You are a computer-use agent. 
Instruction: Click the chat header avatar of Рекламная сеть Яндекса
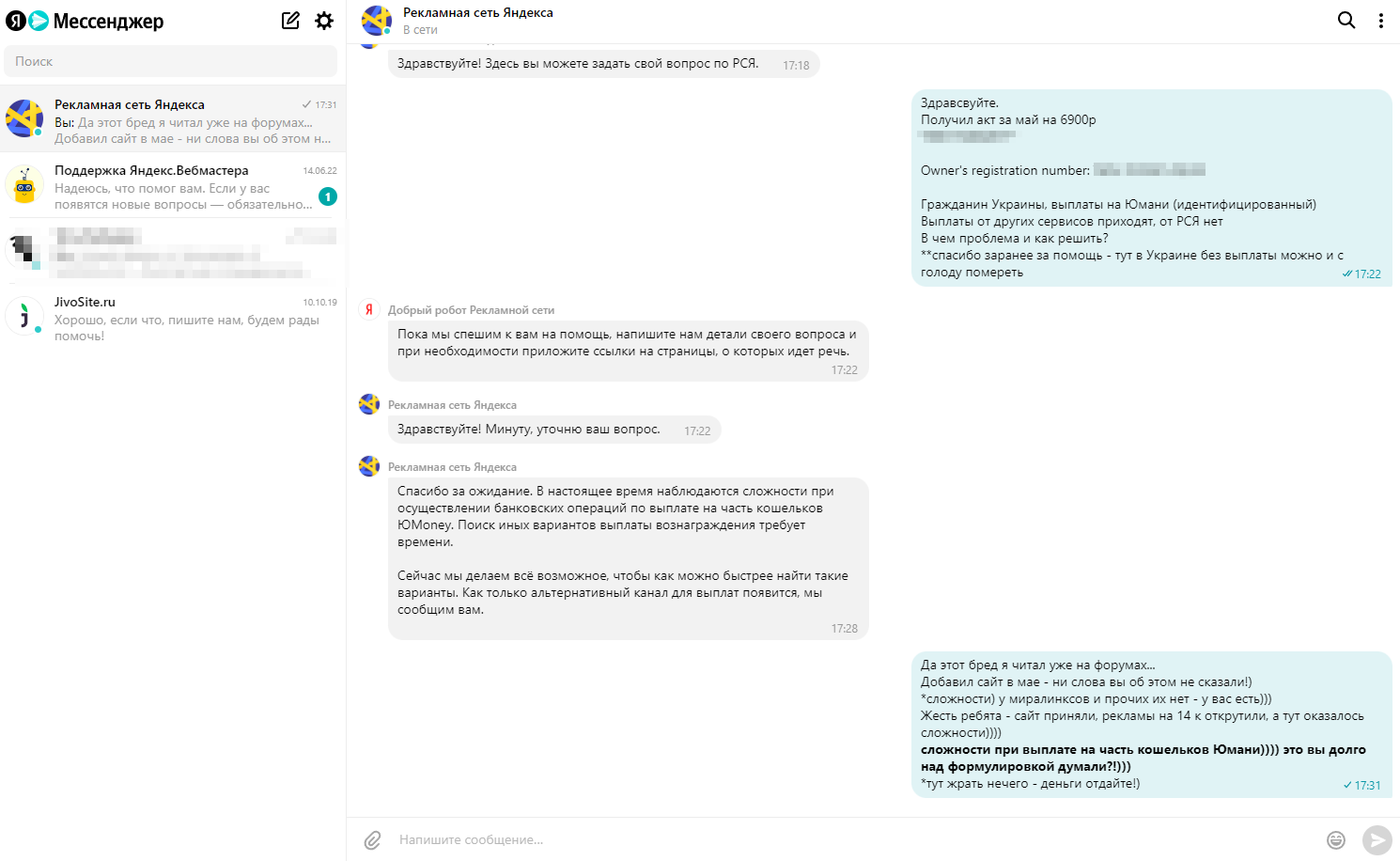[377, 21]
